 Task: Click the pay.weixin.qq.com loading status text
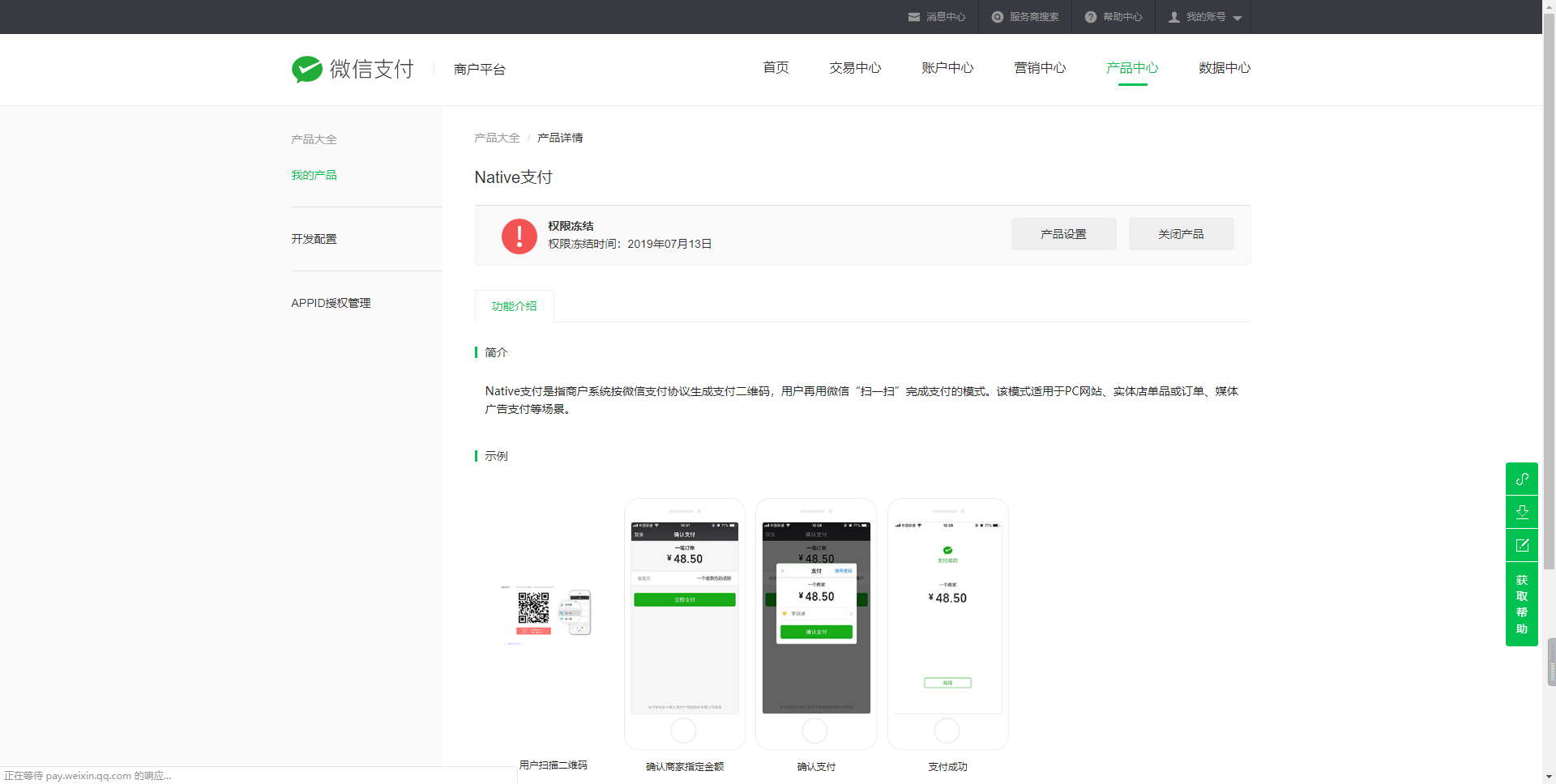88,776
